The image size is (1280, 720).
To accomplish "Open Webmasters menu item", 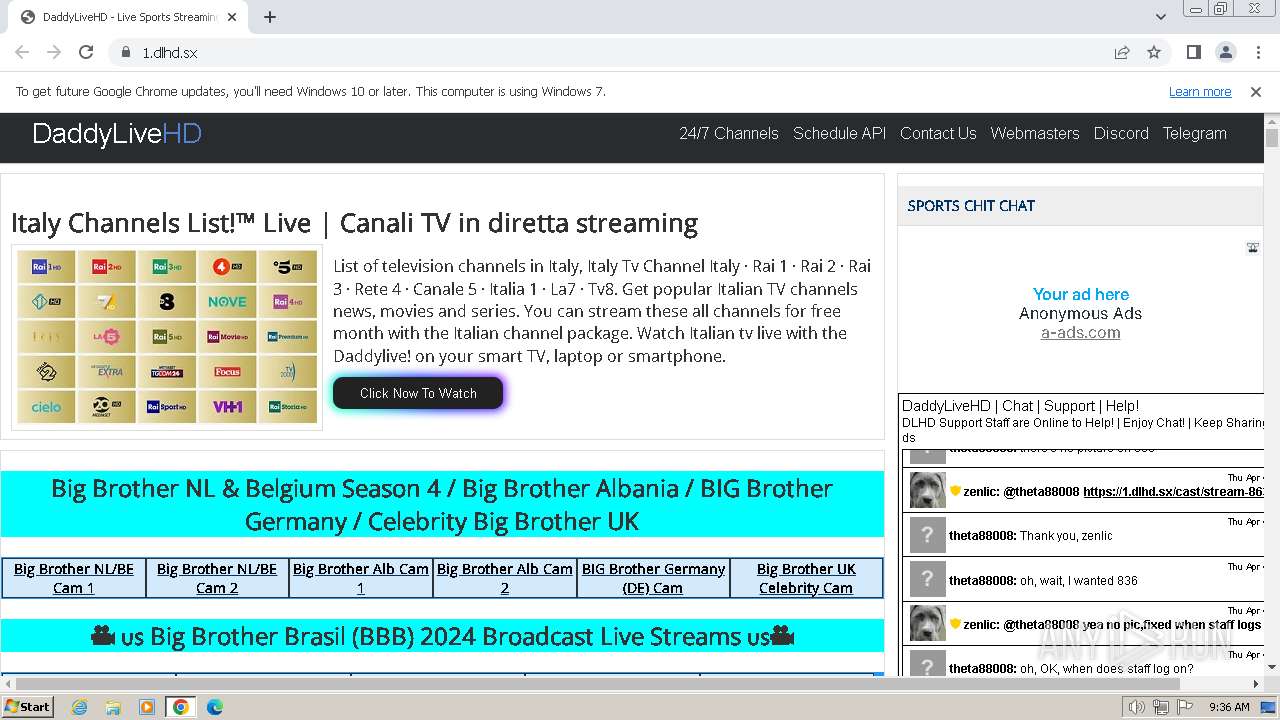I will tap(1035, 134).
